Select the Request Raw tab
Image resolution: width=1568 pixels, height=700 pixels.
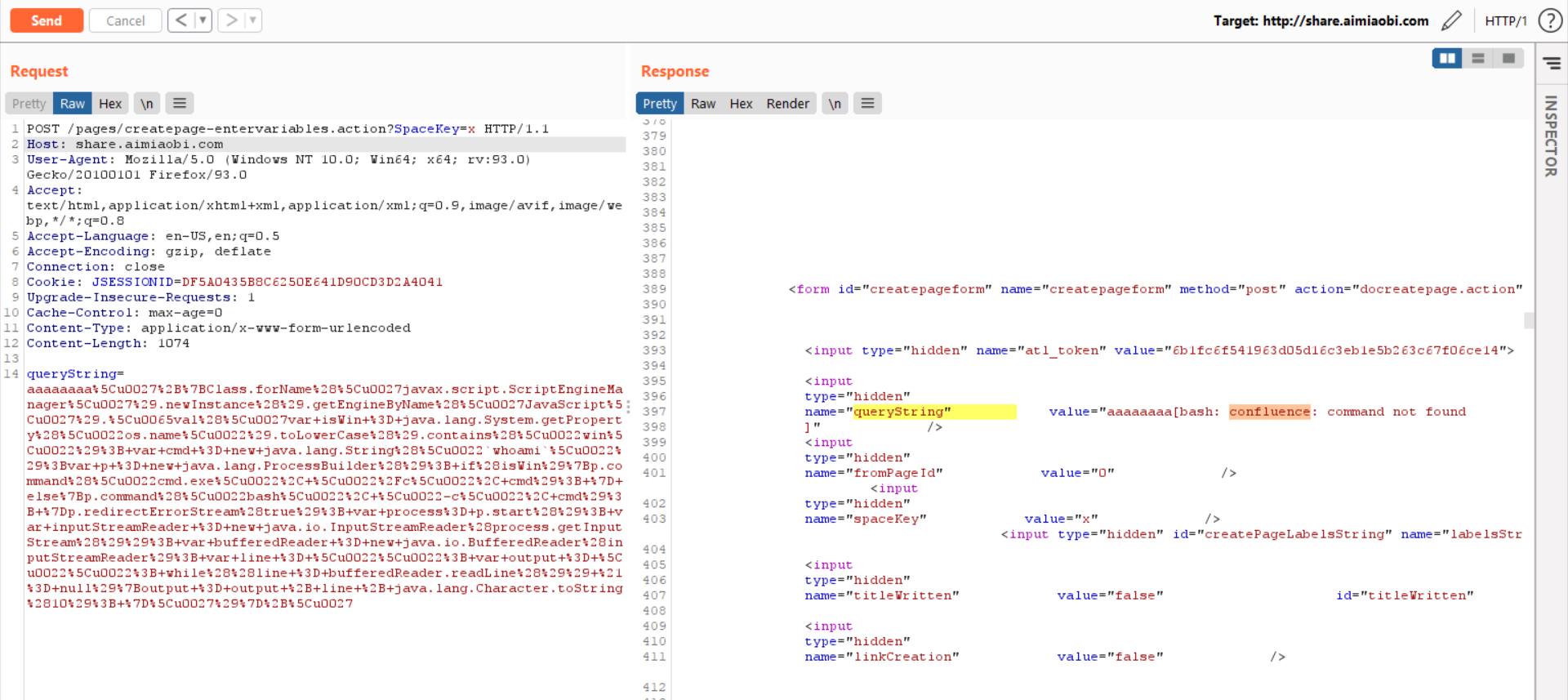pos(72,104)
